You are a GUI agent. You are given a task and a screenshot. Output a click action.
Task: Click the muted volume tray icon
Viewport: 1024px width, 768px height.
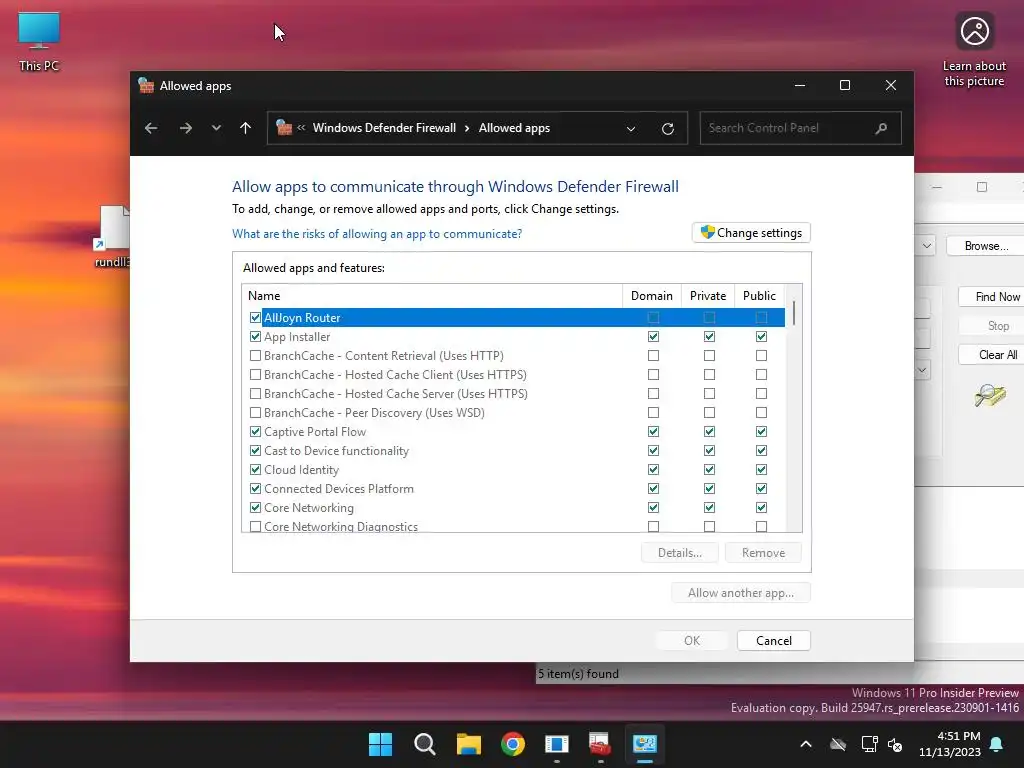pos(895,744)
